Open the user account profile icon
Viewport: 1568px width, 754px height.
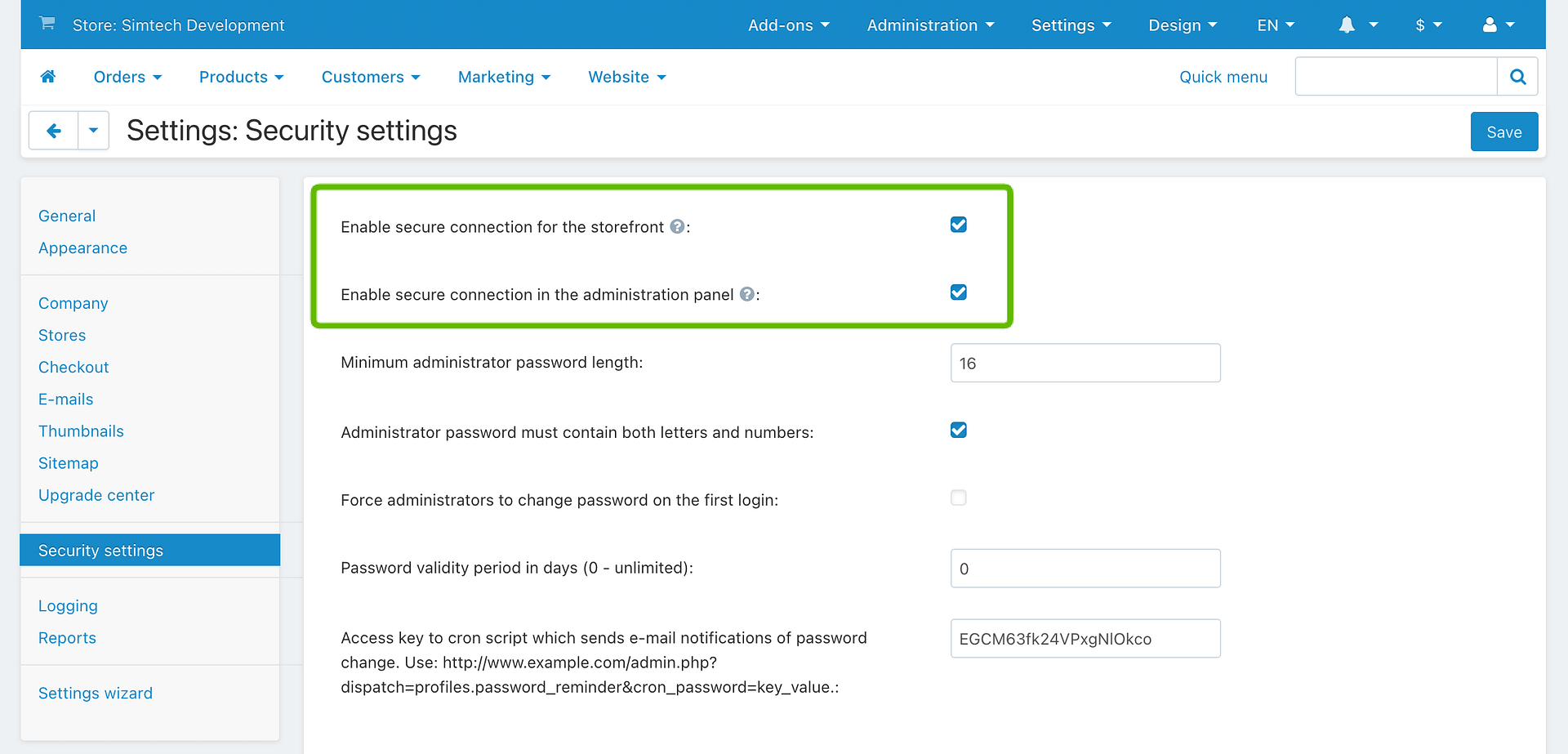1490,25
